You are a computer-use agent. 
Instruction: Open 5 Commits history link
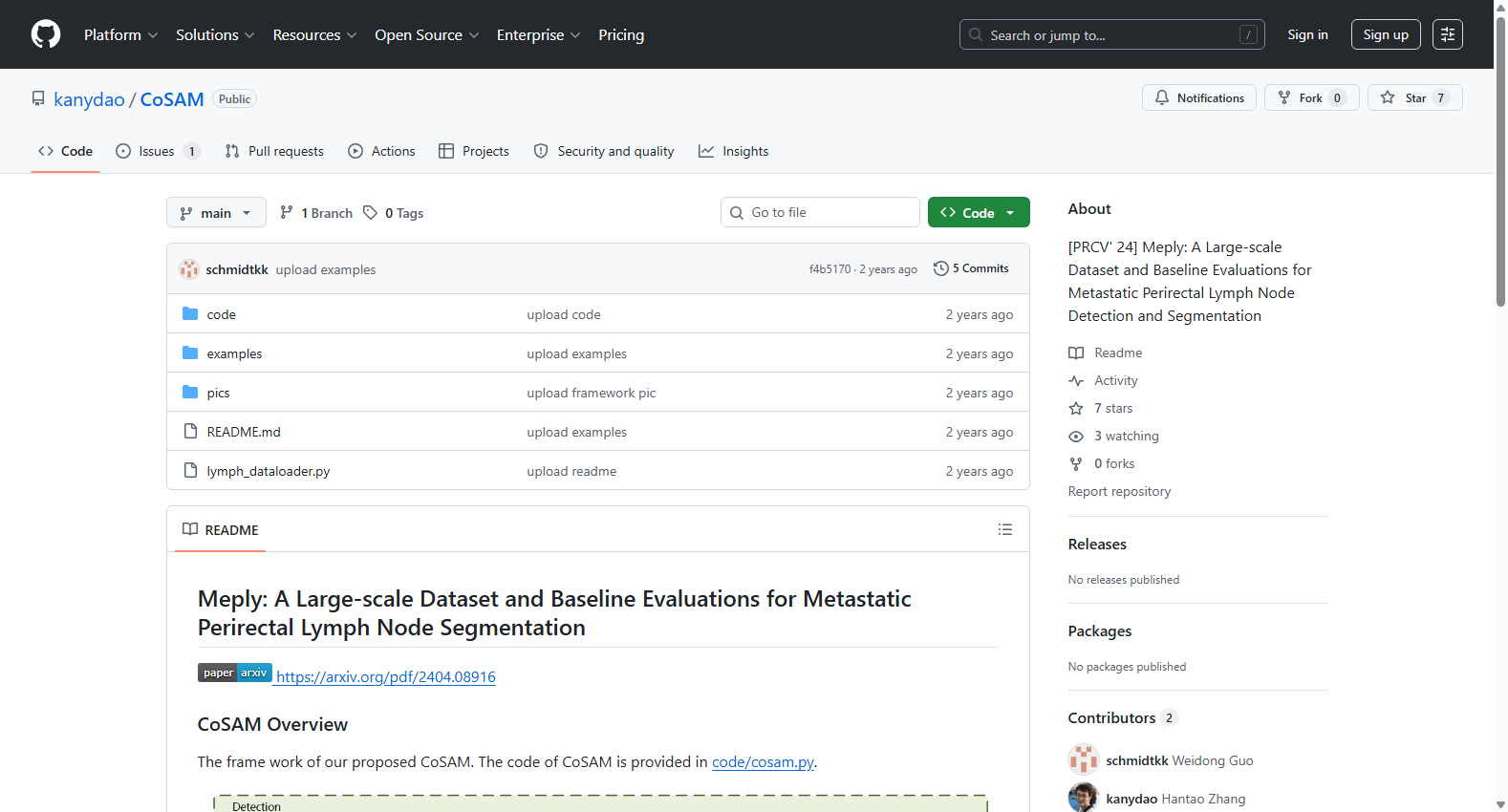[971, 268]
